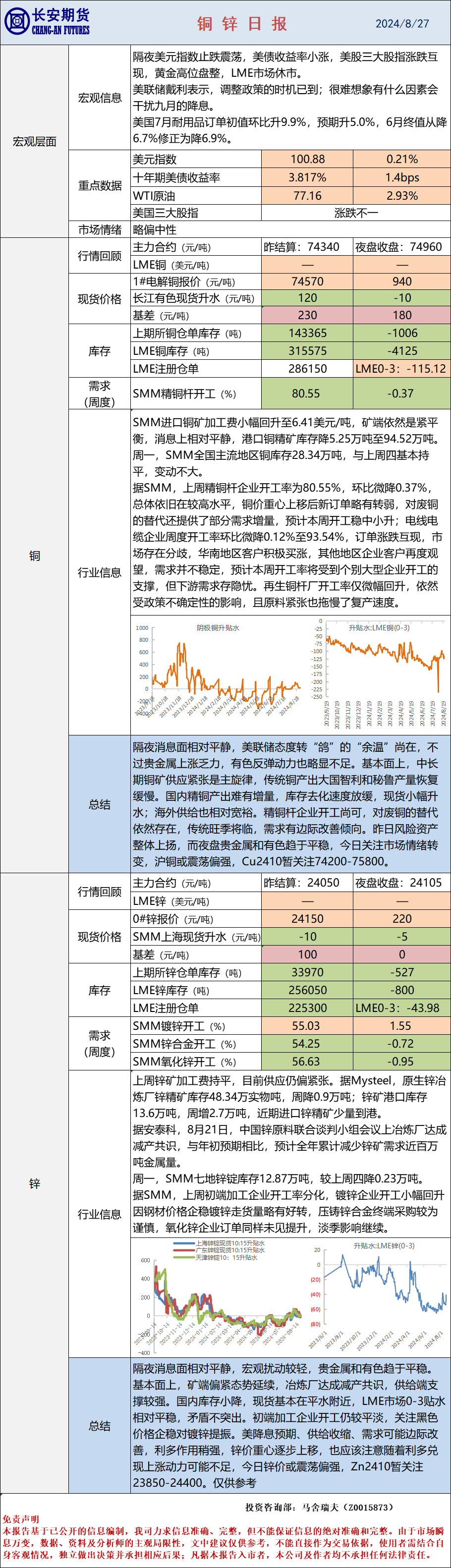Select the LME zinc stock 256050

(307, 990)
